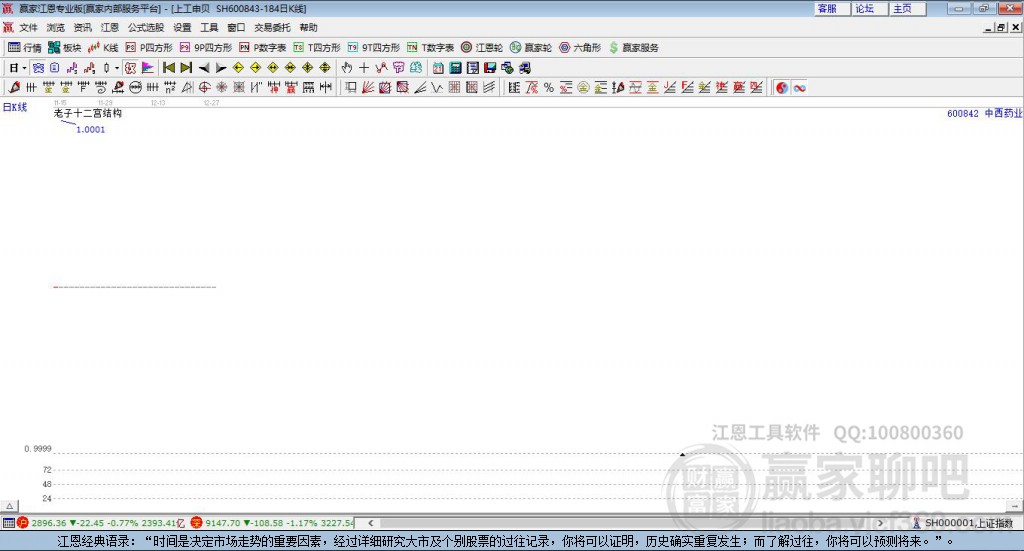Screen dimensions: 1024x551
Task: Click the 主页 homepage button
Action: 908,8
